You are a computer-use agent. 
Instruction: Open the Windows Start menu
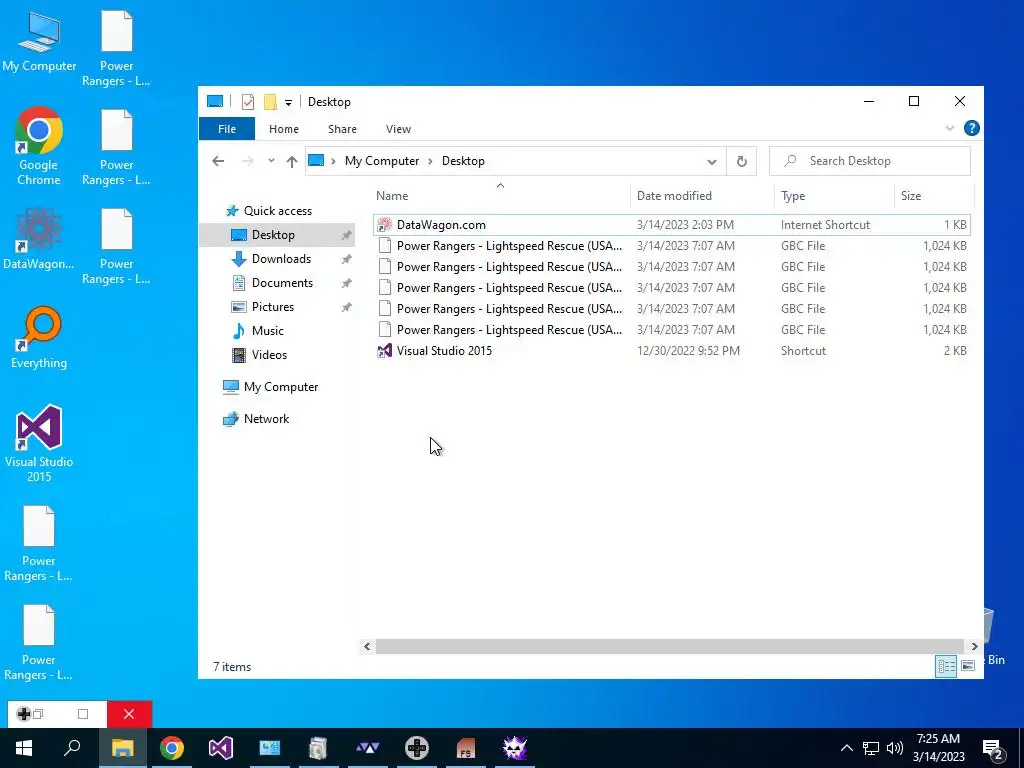pos(24,748)
